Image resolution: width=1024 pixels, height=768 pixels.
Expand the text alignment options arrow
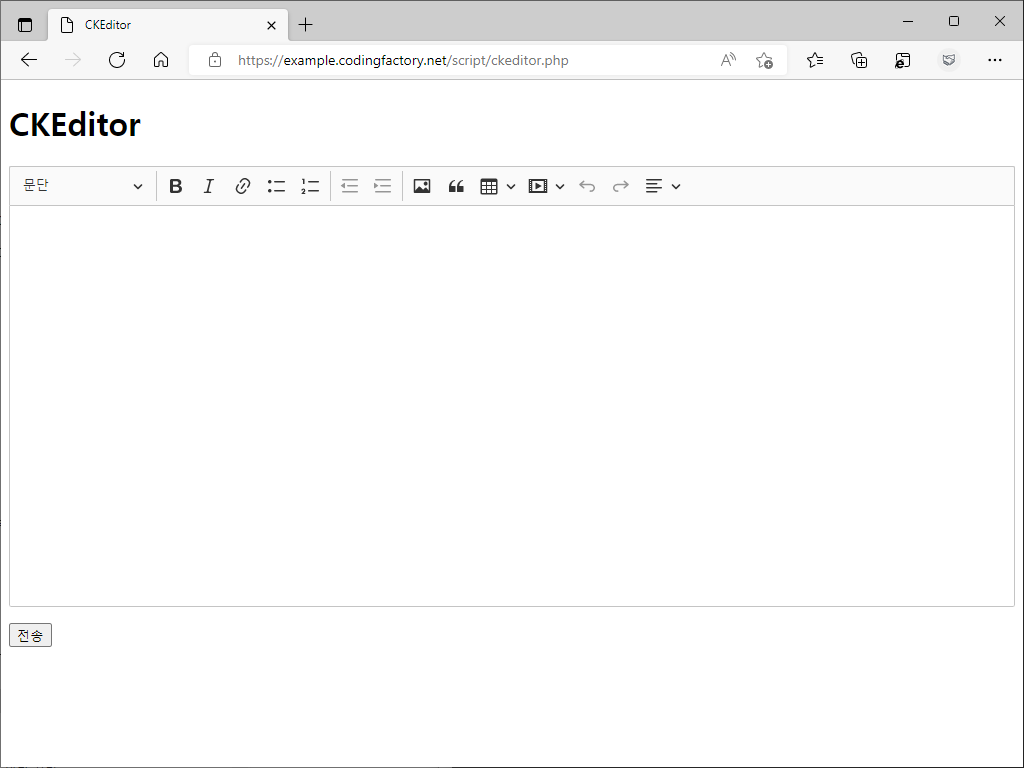(676, 187)
